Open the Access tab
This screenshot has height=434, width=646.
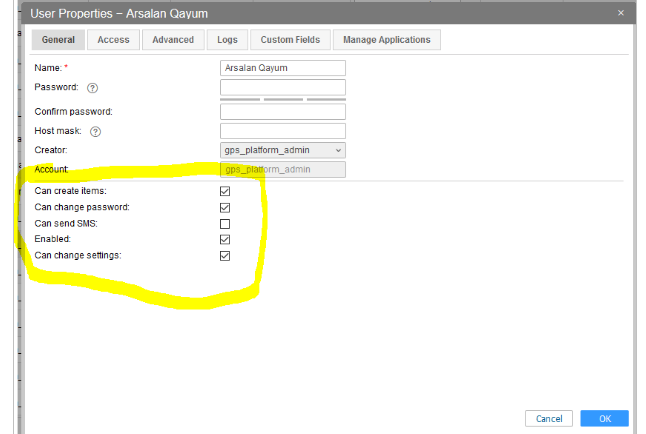pos(113,40)
